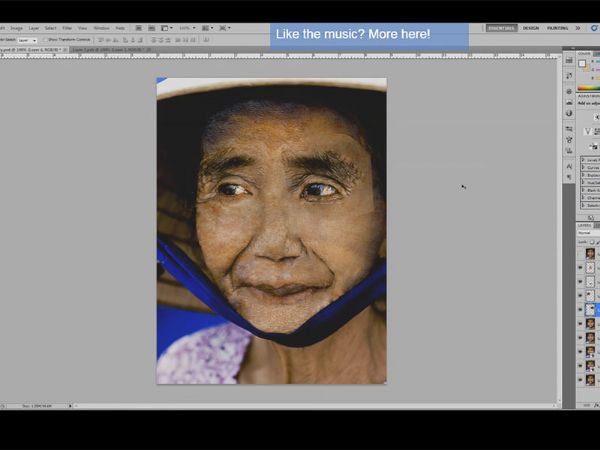Hide the sixth layer from top
Screen dimensions: 600x450
[x=580, y=324]
